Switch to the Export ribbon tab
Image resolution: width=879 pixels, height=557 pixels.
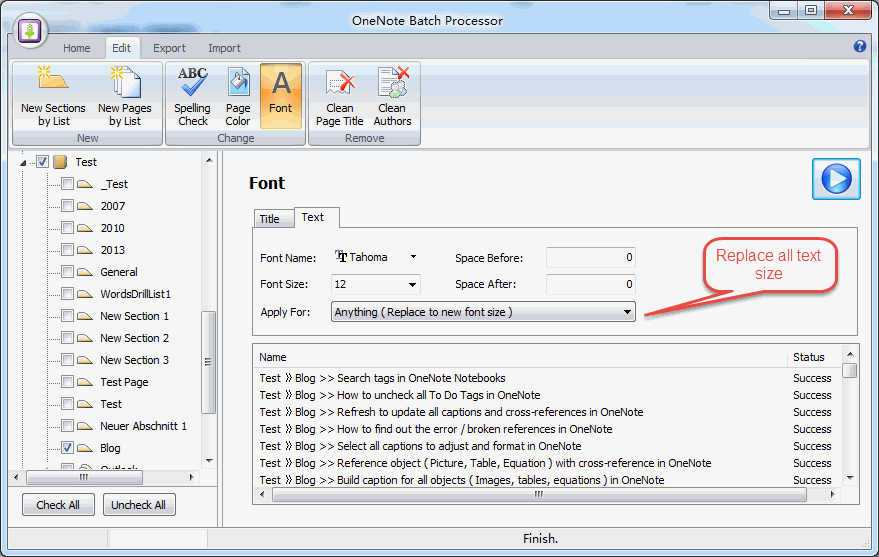169,48
